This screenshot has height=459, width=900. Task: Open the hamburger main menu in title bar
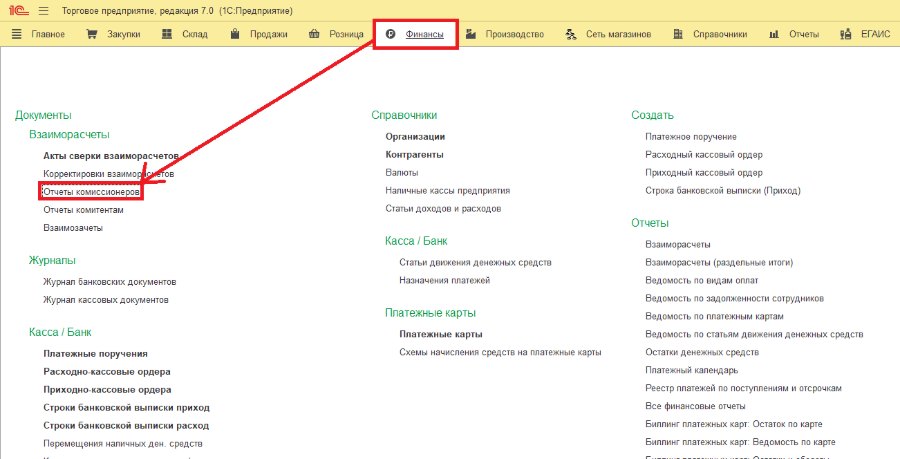coord(44,11)
